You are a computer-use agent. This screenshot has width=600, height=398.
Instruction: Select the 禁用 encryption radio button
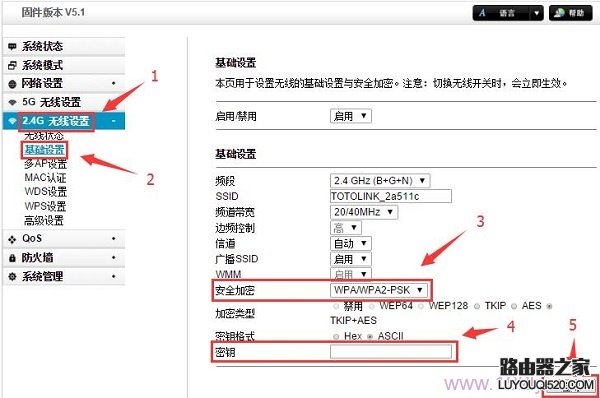(x=336, y=306)
